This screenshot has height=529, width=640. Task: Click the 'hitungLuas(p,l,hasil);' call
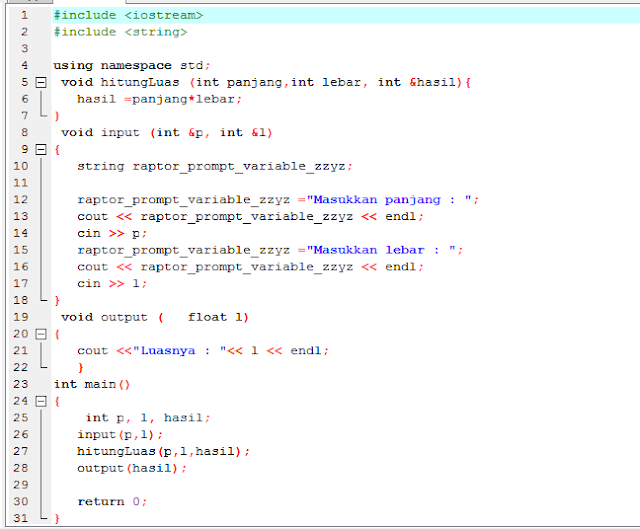[163, 451]
